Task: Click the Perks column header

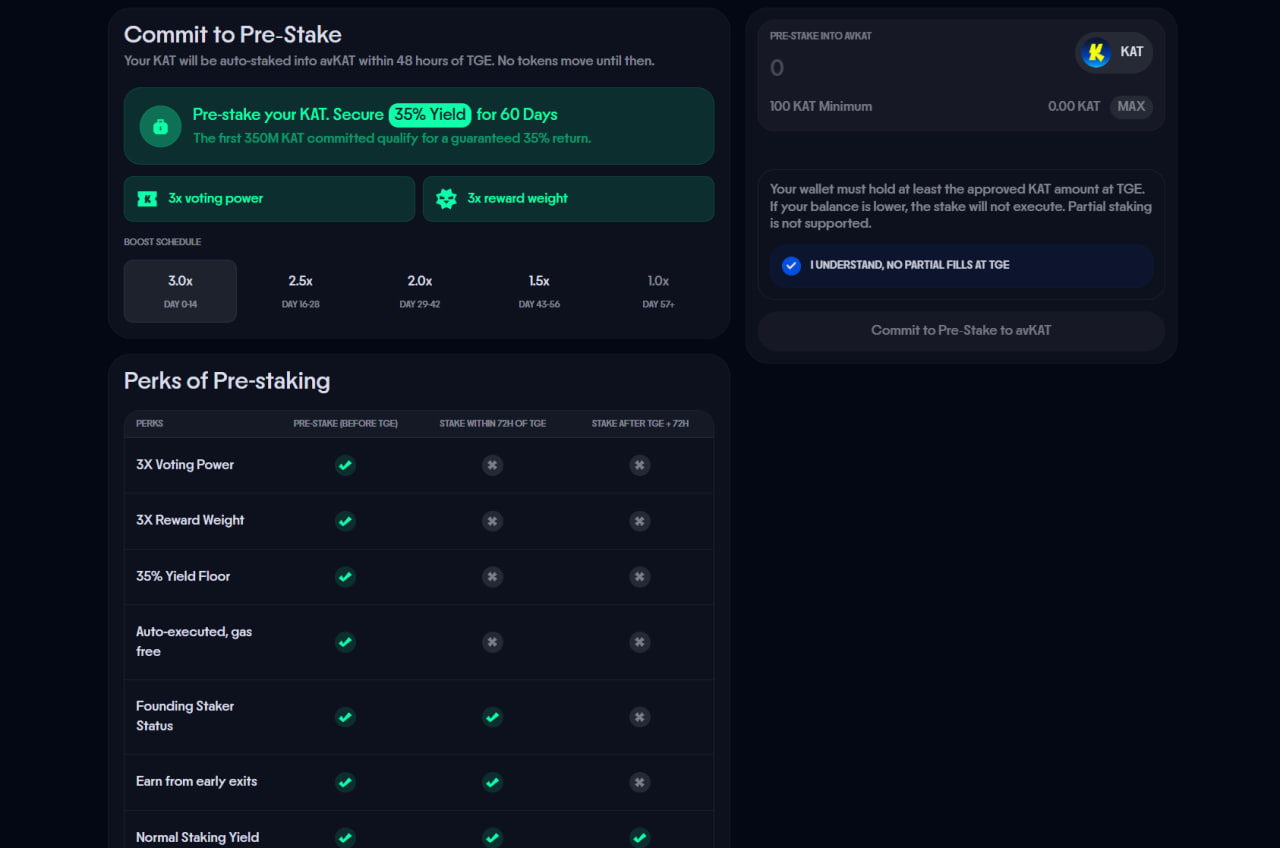Action: tap(150, 424)
